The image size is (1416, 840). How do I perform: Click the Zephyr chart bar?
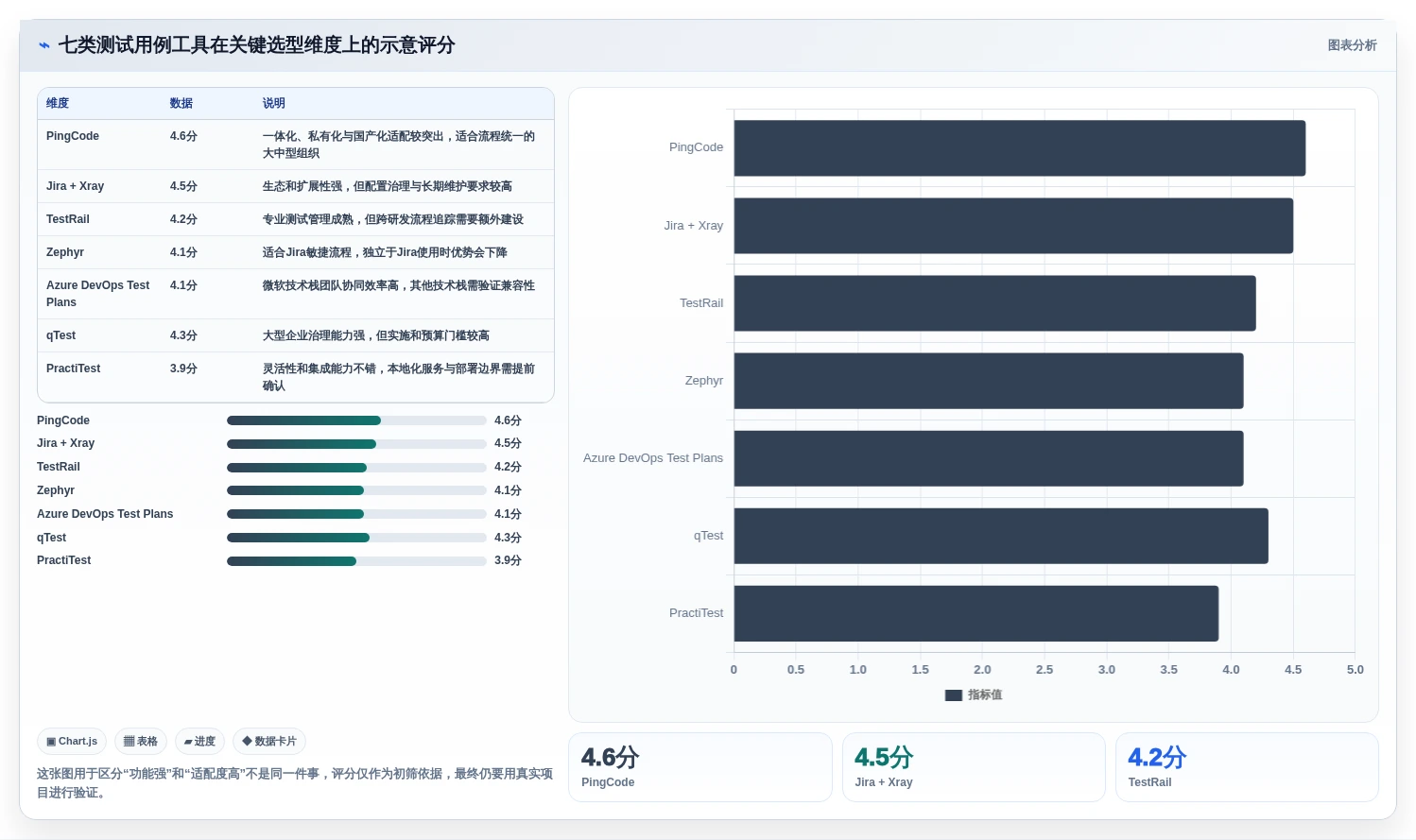[989, 381]
